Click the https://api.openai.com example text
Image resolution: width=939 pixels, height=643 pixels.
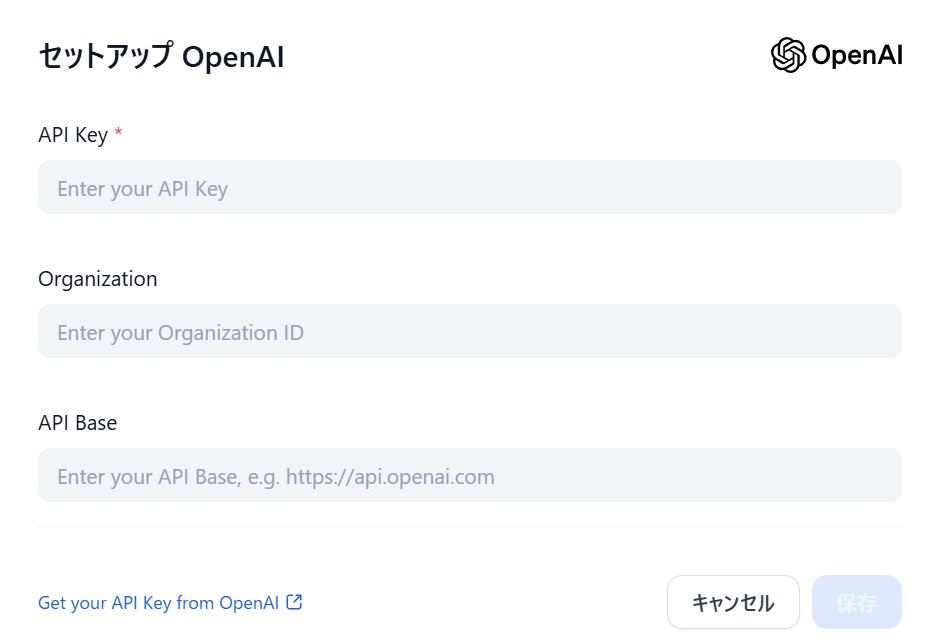tap(390, 477)
